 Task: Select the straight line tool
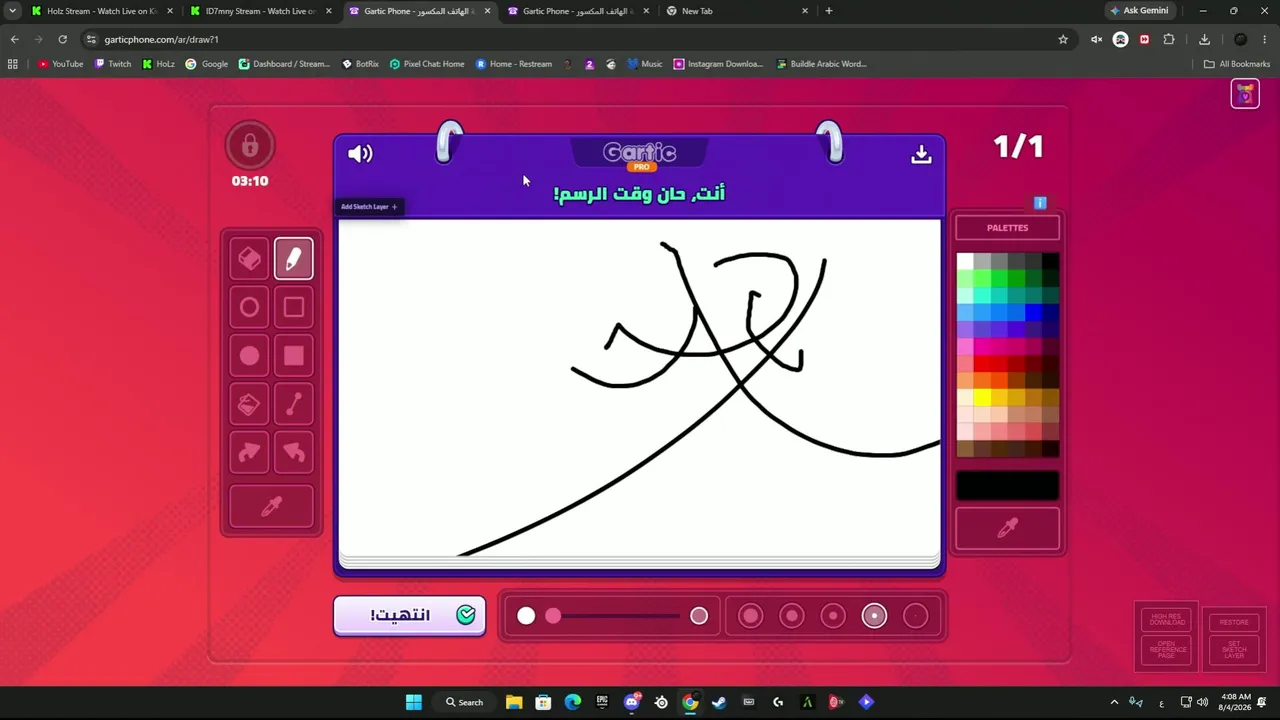[x=293, y=404]
